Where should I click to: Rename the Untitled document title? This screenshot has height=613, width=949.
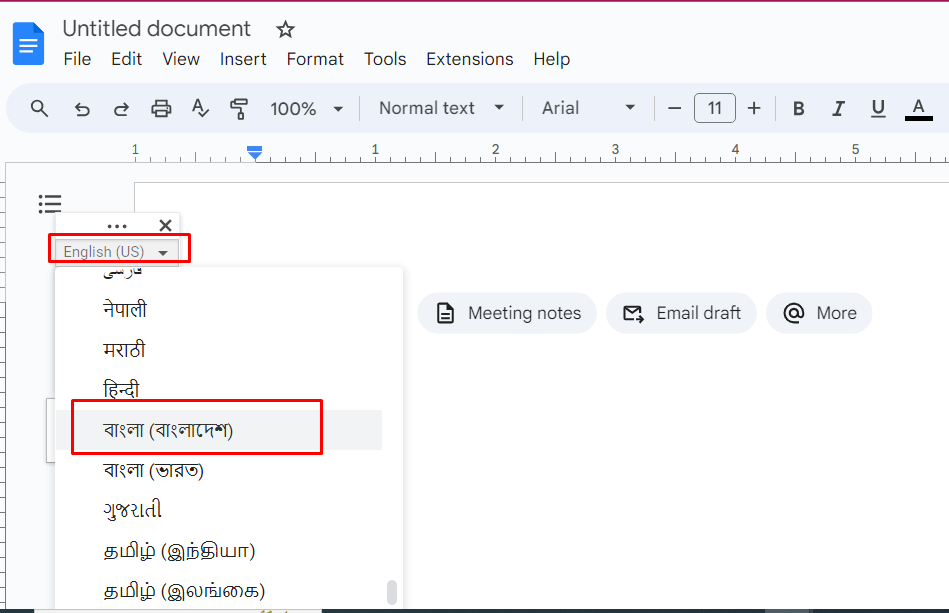click(156, 29)
